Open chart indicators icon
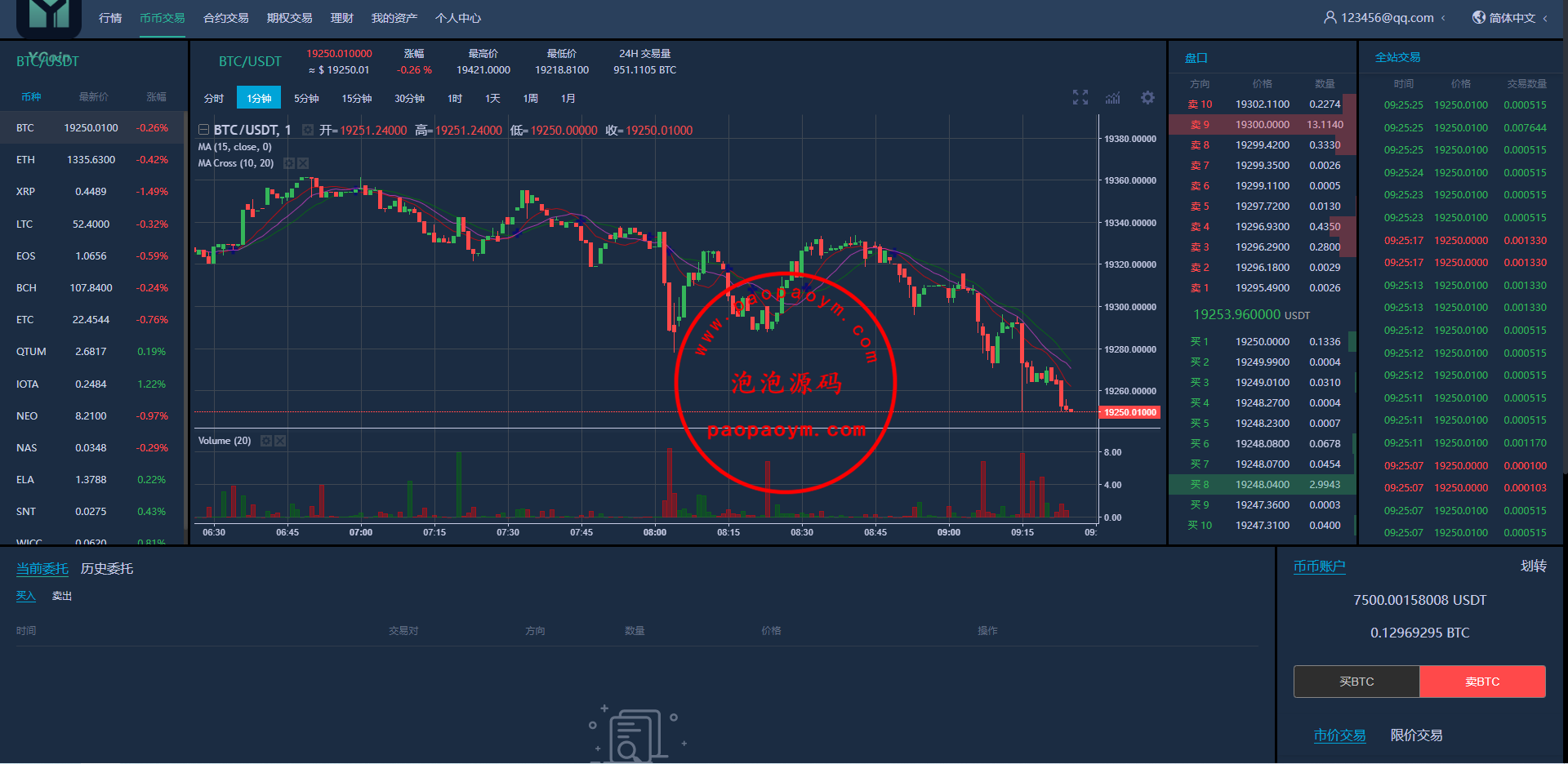1568x764 pixels. pyautogui.click(x=1113, y=98)
